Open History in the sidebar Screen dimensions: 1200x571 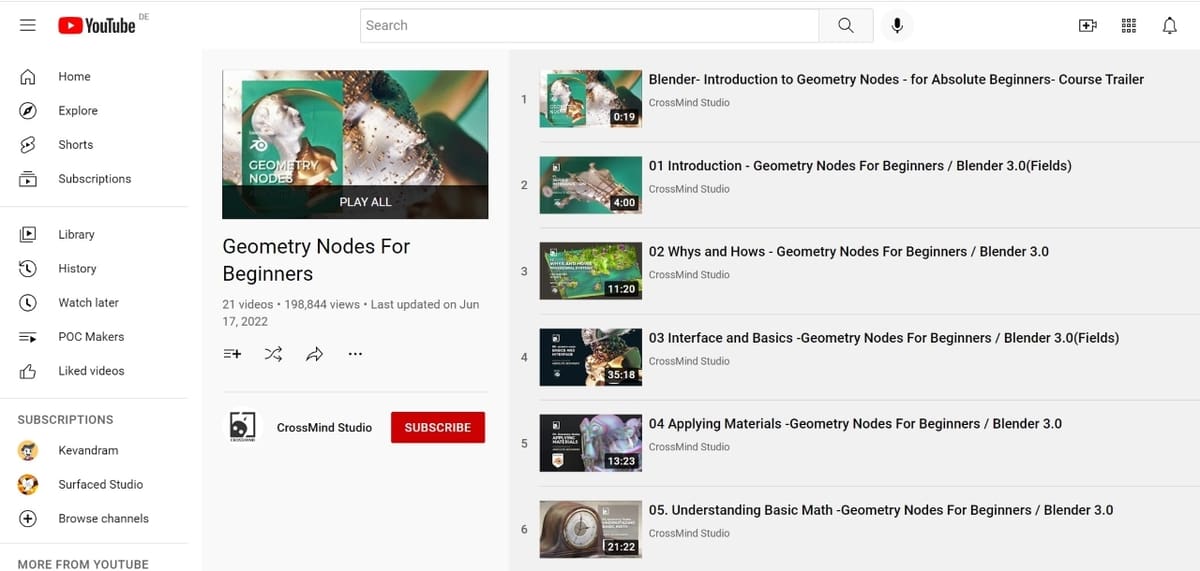(77, 269)
